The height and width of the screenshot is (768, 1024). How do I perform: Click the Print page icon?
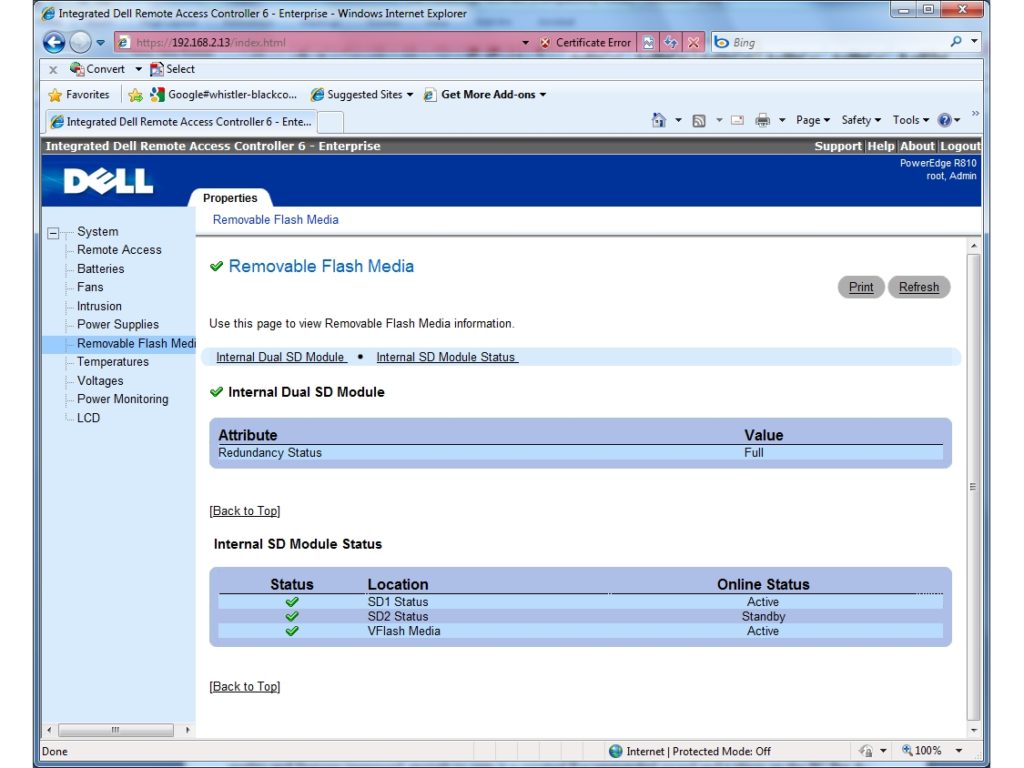760,119
